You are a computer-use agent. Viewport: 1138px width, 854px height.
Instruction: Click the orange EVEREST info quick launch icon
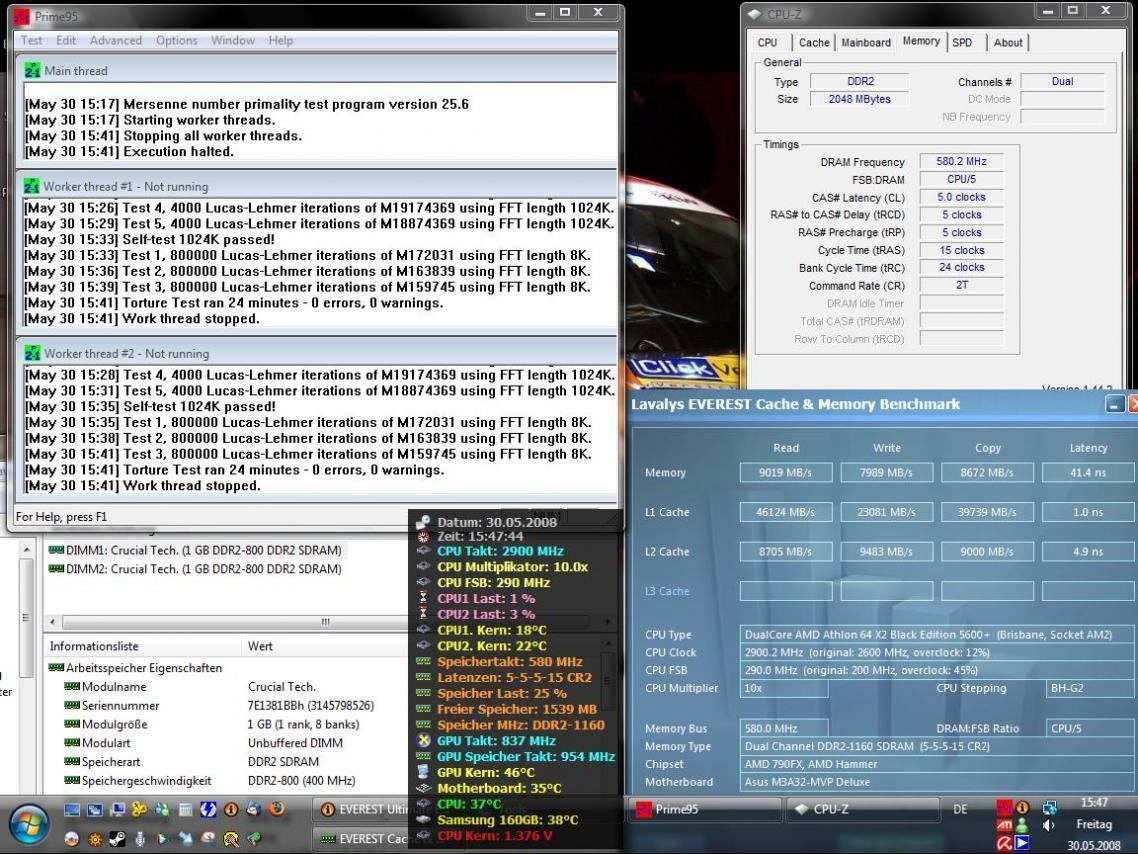click(x=231, y=809)
